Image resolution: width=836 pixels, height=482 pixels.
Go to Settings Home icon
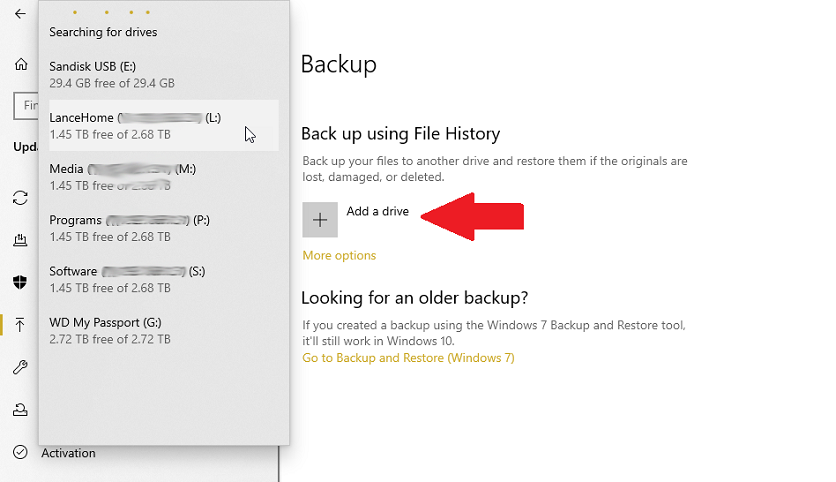point(20,64)
